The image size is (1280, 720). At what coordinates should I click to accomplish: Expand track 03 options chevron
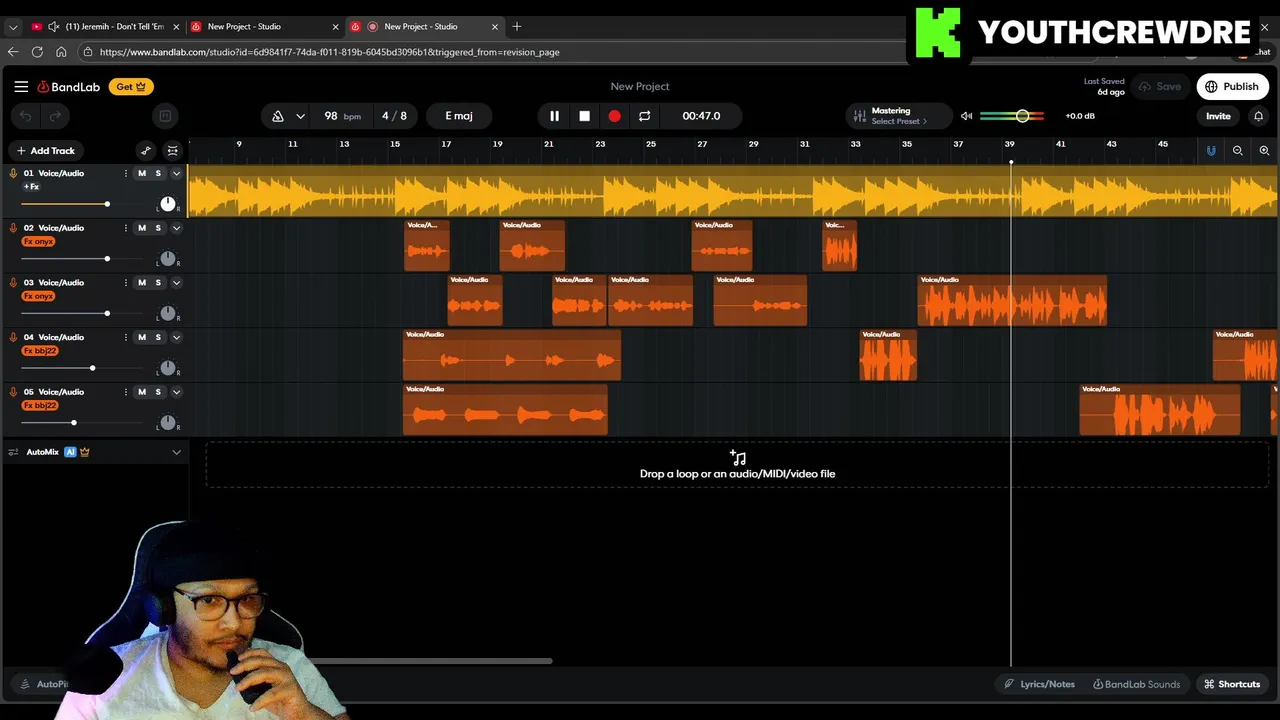(176, 283)
